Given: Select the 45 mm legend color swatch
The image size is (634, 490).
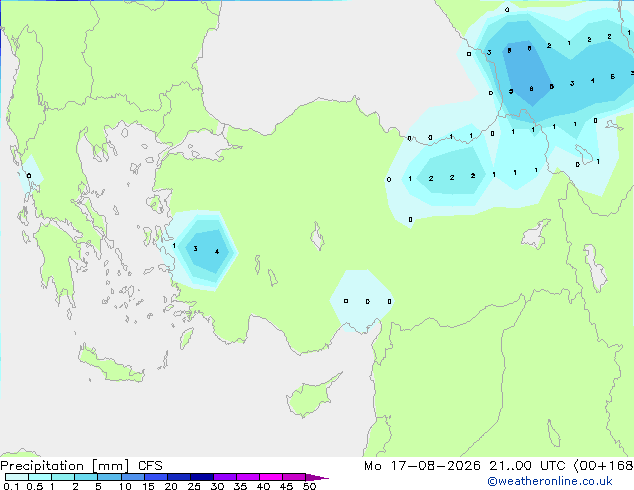Looking at the screenshot, I should coord(294,477).
